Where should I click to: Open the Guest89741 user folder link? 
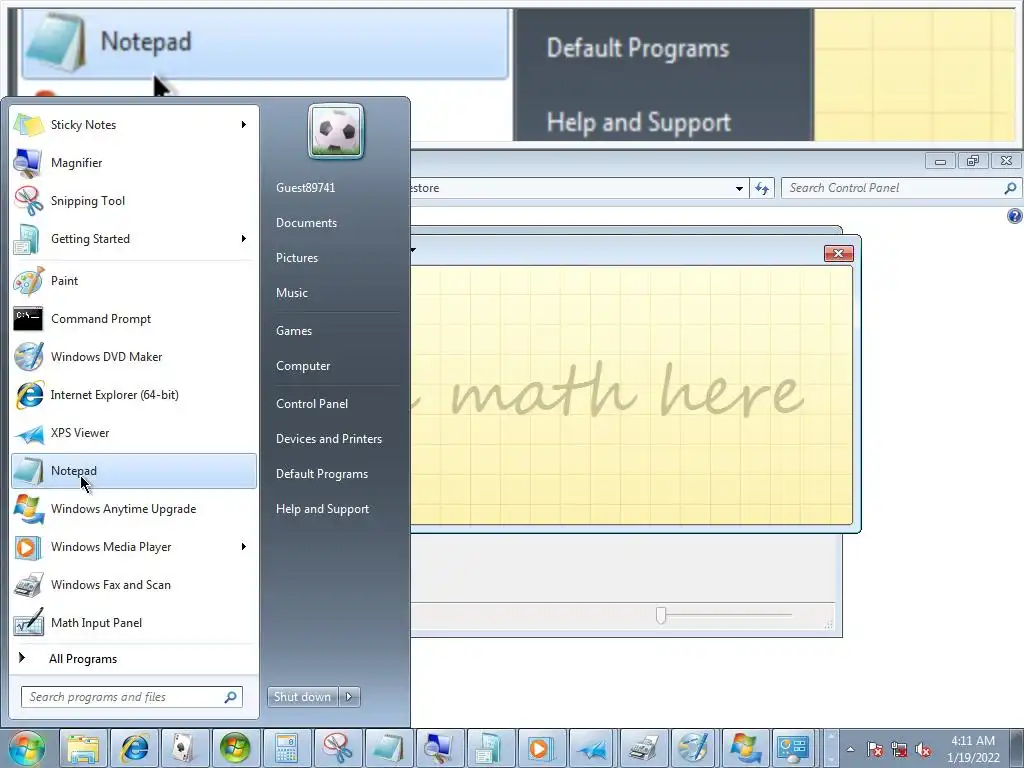pos(306,187)
